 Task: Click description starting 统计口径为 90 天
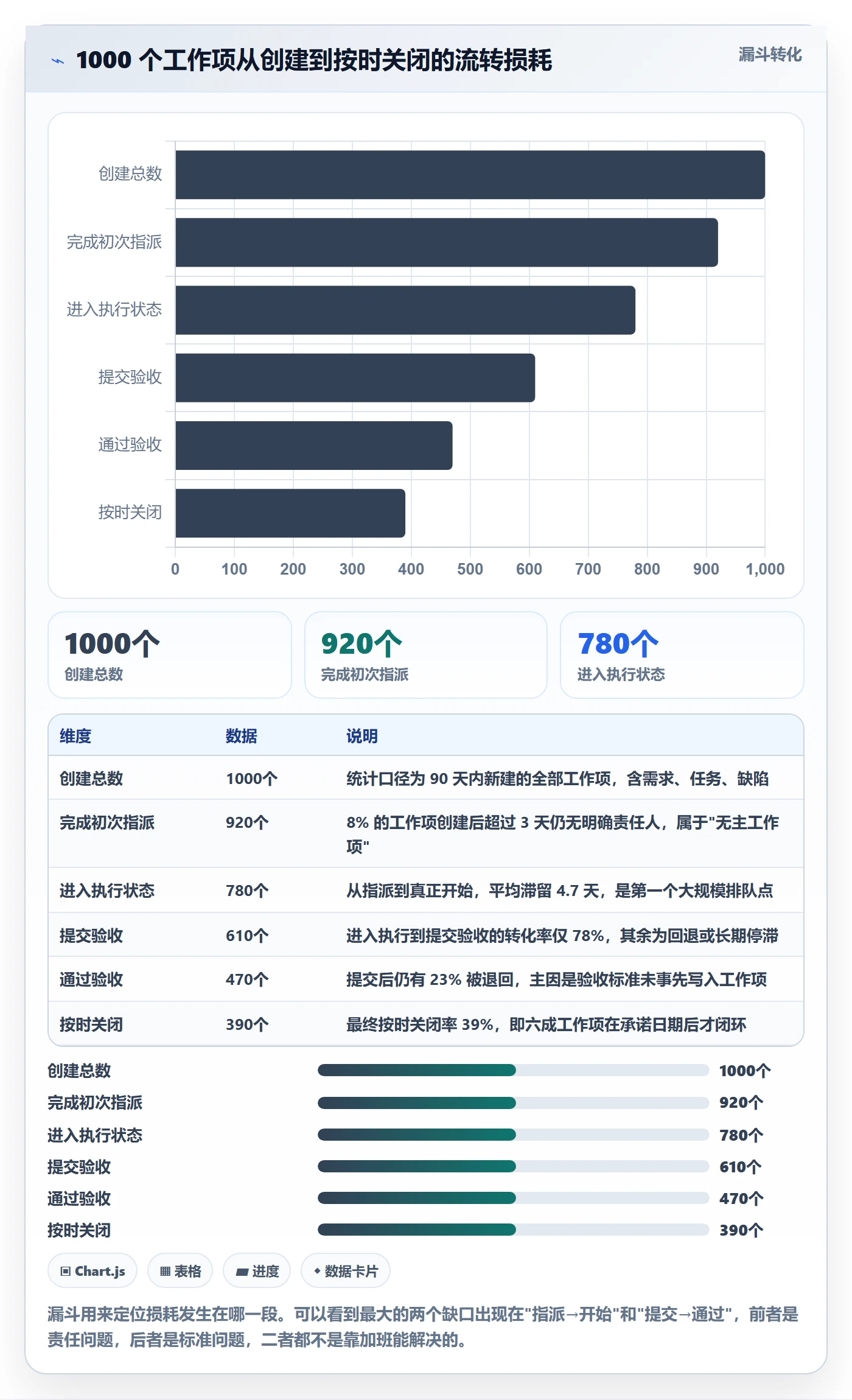pyautogui.click(x=557, y=779)
